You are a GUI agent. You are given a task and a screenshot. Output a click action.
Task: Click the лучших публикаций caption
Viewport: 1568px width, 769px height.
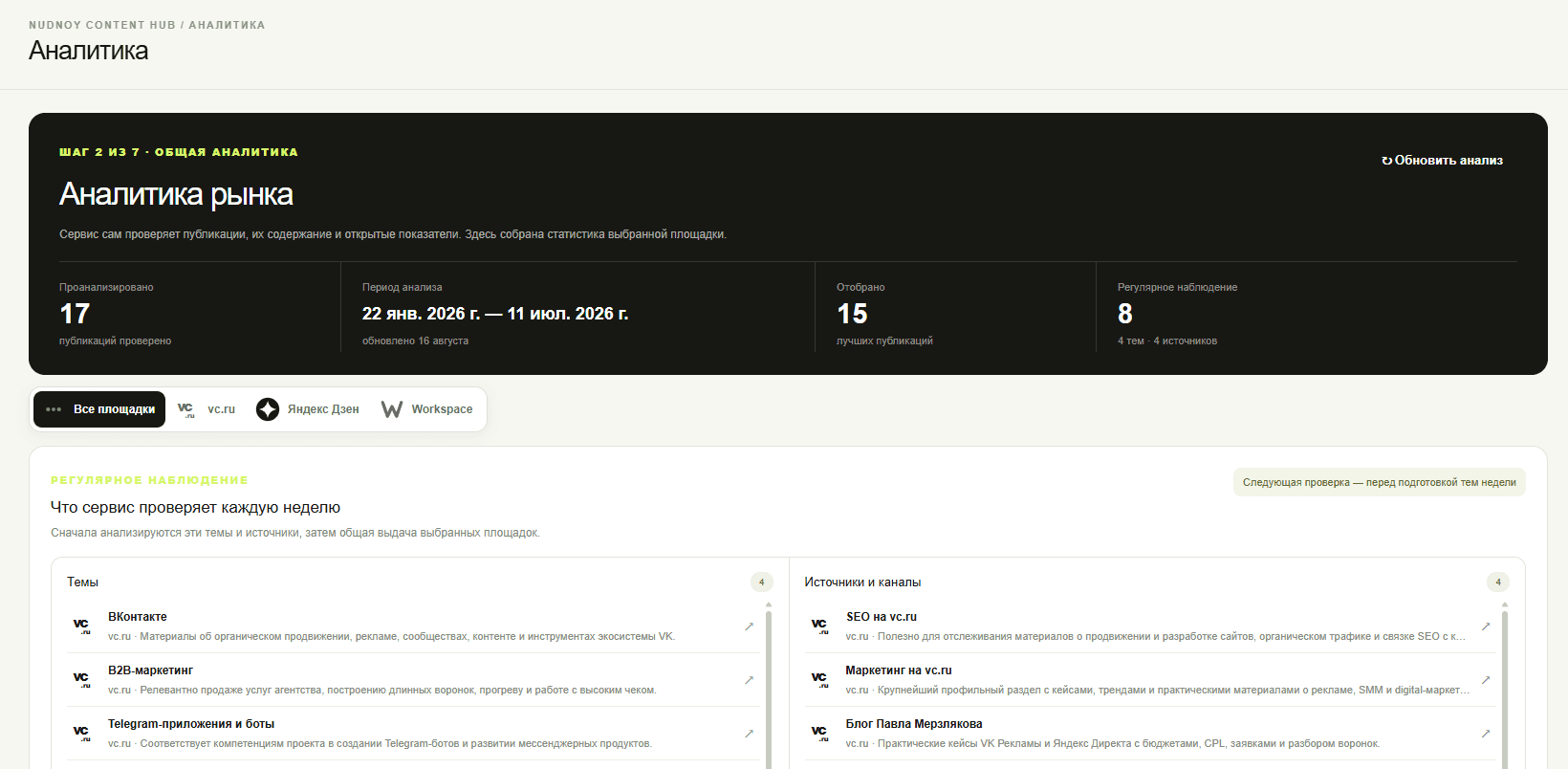(884, 341)
